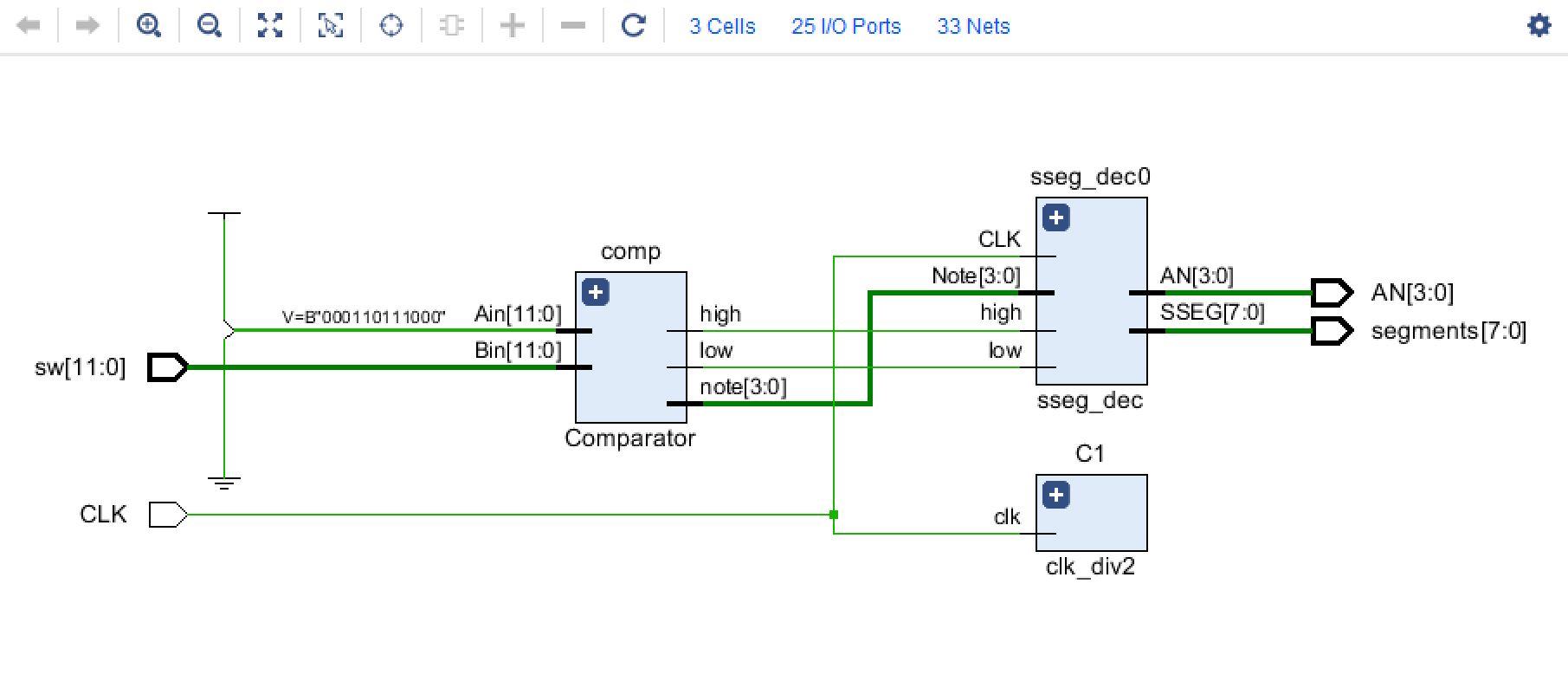The width and height of the screenshot is (1568, 694).
Task: Select the Ain[11:0] pin label
Action: coord(518,314)
